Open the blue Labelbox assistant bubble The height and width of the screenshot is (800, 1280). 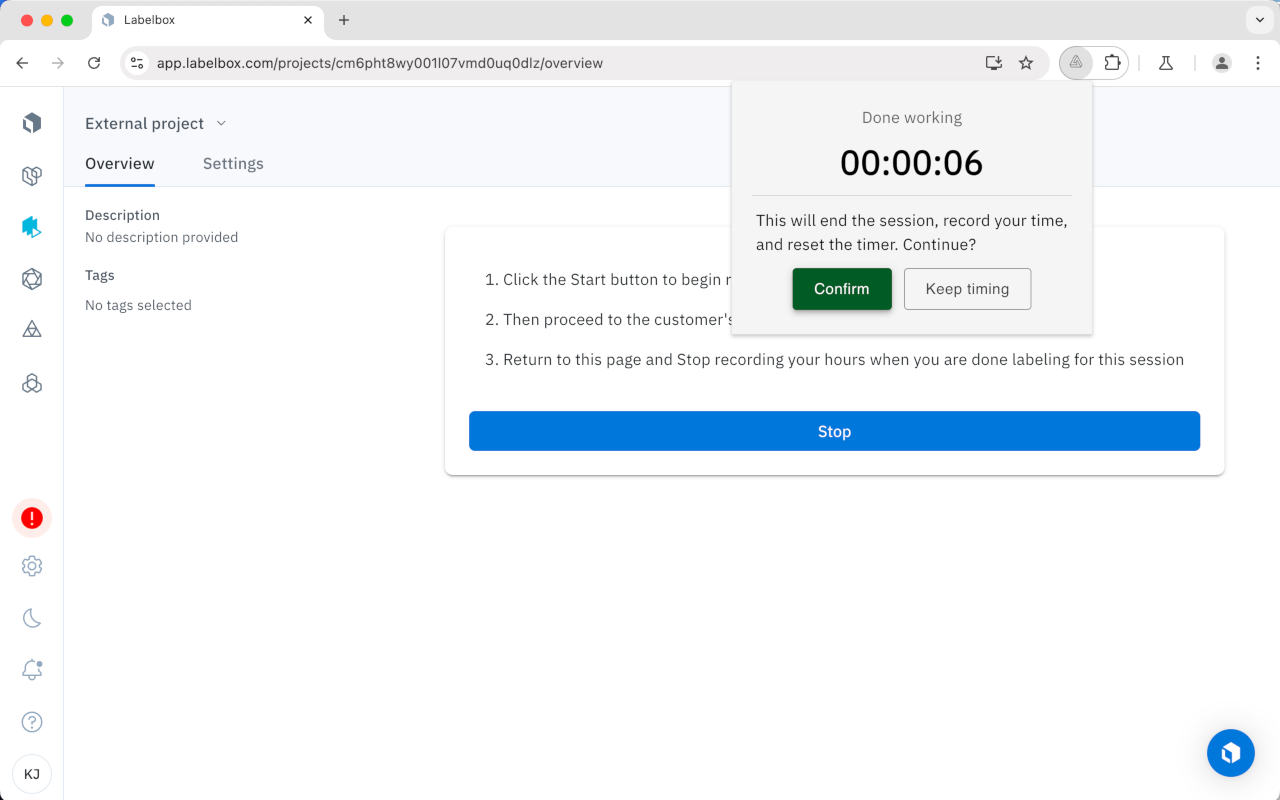coord(1230,753)
